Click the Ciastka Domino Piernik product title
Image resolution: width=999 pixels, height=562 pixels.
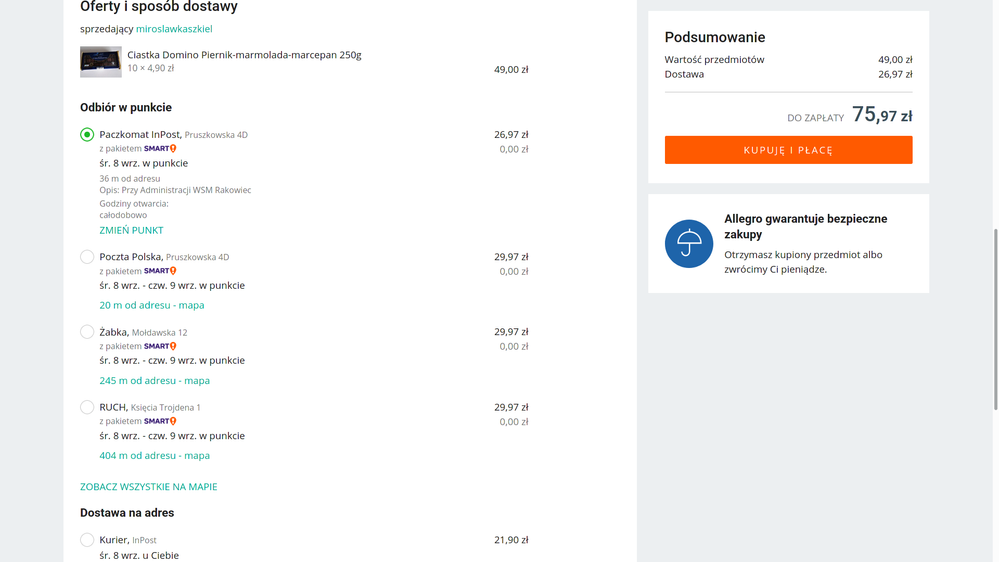pos(244,55)
